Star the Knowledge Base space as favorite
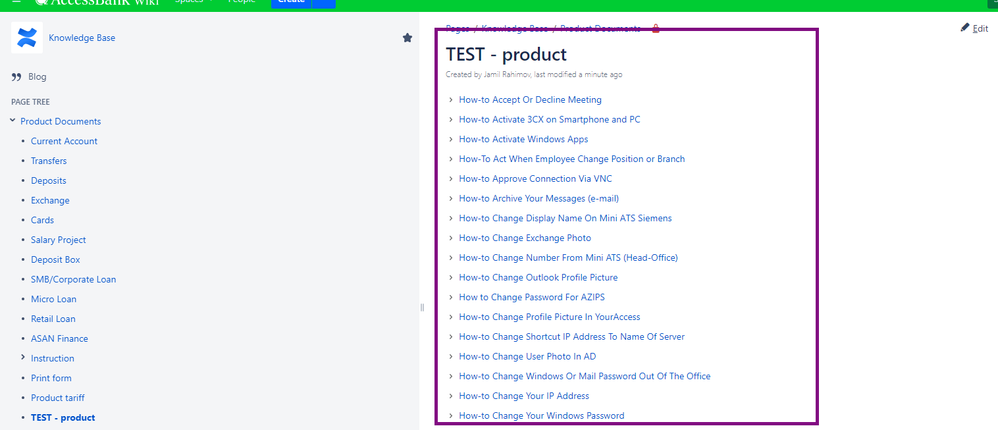This screenshot has width=998, height=430. click(407, 38)
